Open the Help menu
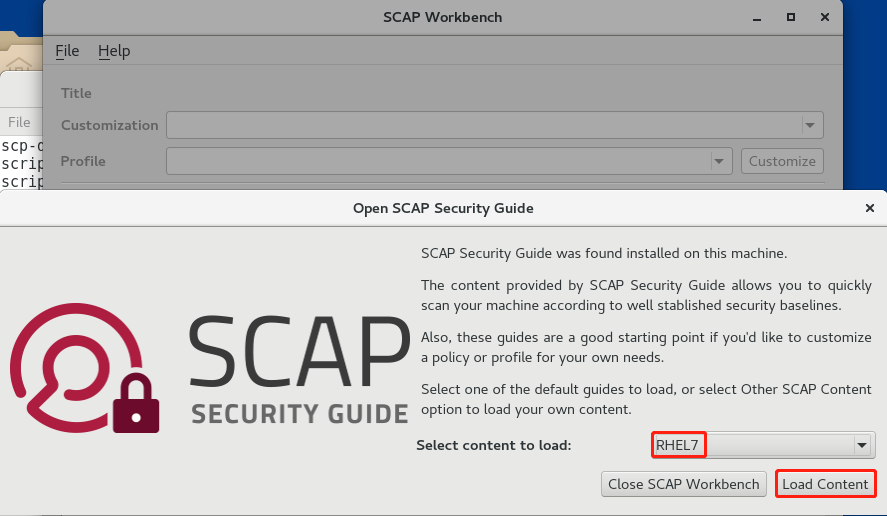The image size is (887, 516). (x=114, y=51)
